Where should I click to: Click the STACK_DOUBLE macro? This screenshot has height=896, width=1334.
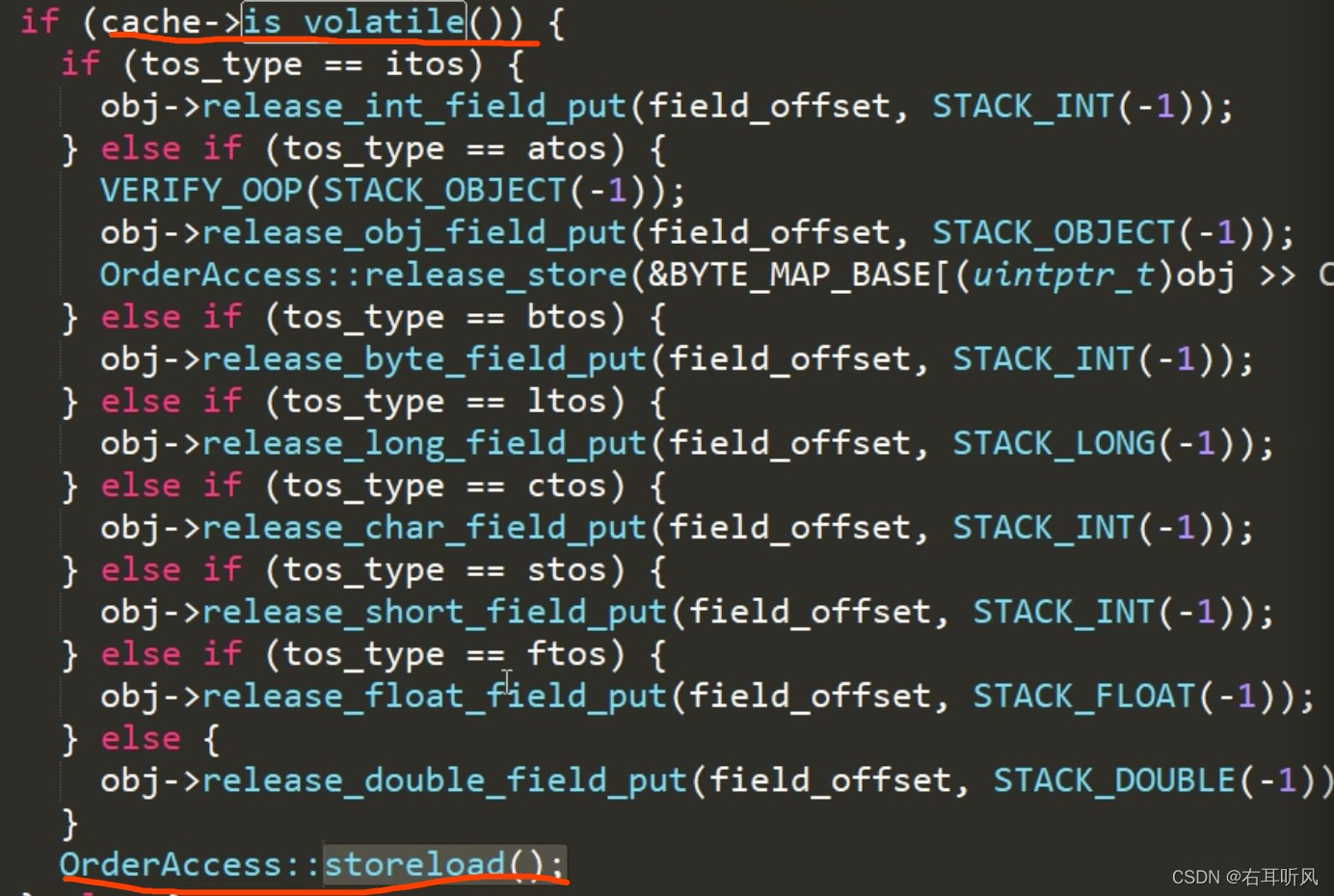[1114, 780]
